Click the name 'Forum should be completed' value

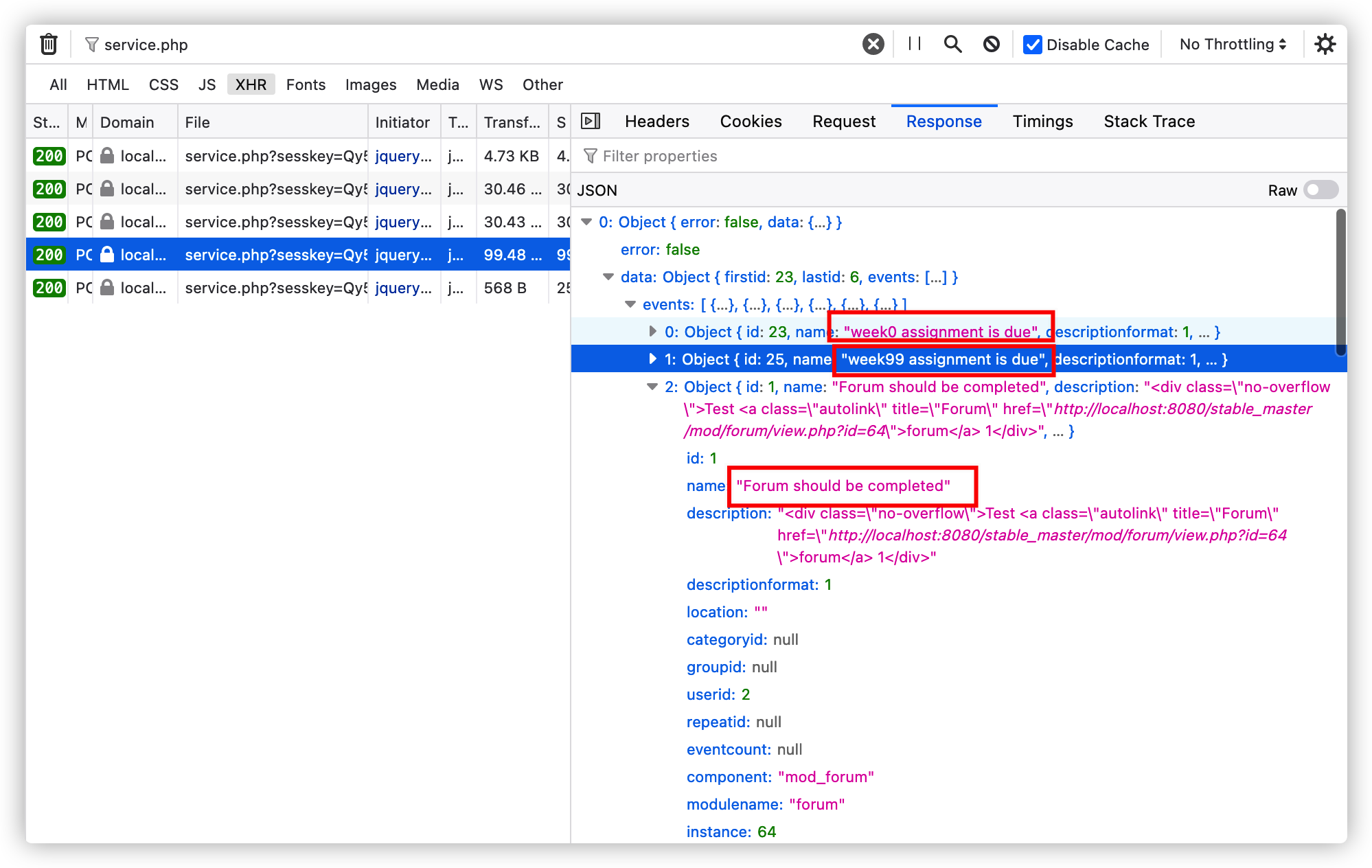tap(843, 486)
